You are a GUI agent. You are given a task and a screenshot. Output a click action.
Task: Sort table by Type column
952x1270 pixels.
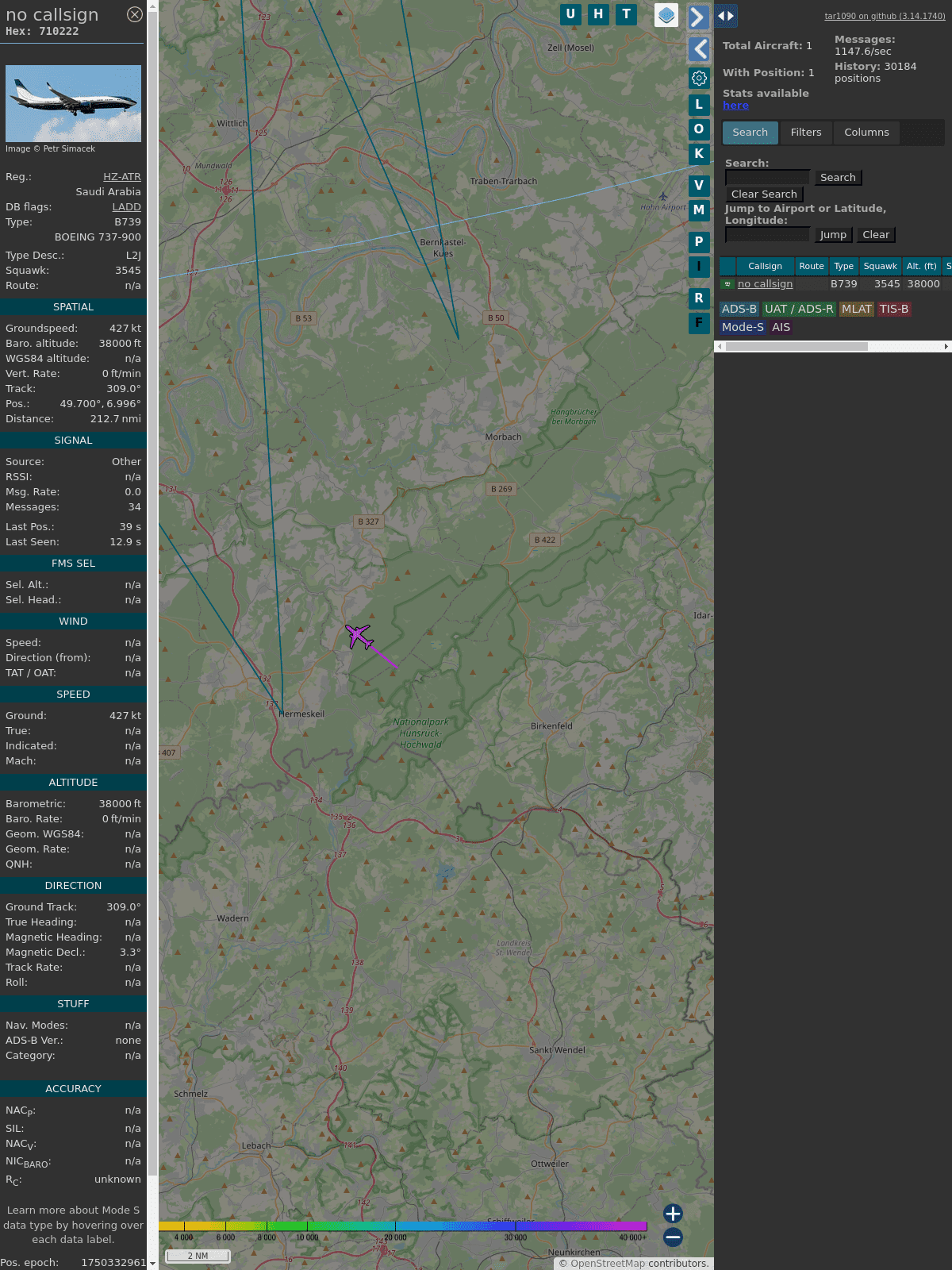click(844, 266)
